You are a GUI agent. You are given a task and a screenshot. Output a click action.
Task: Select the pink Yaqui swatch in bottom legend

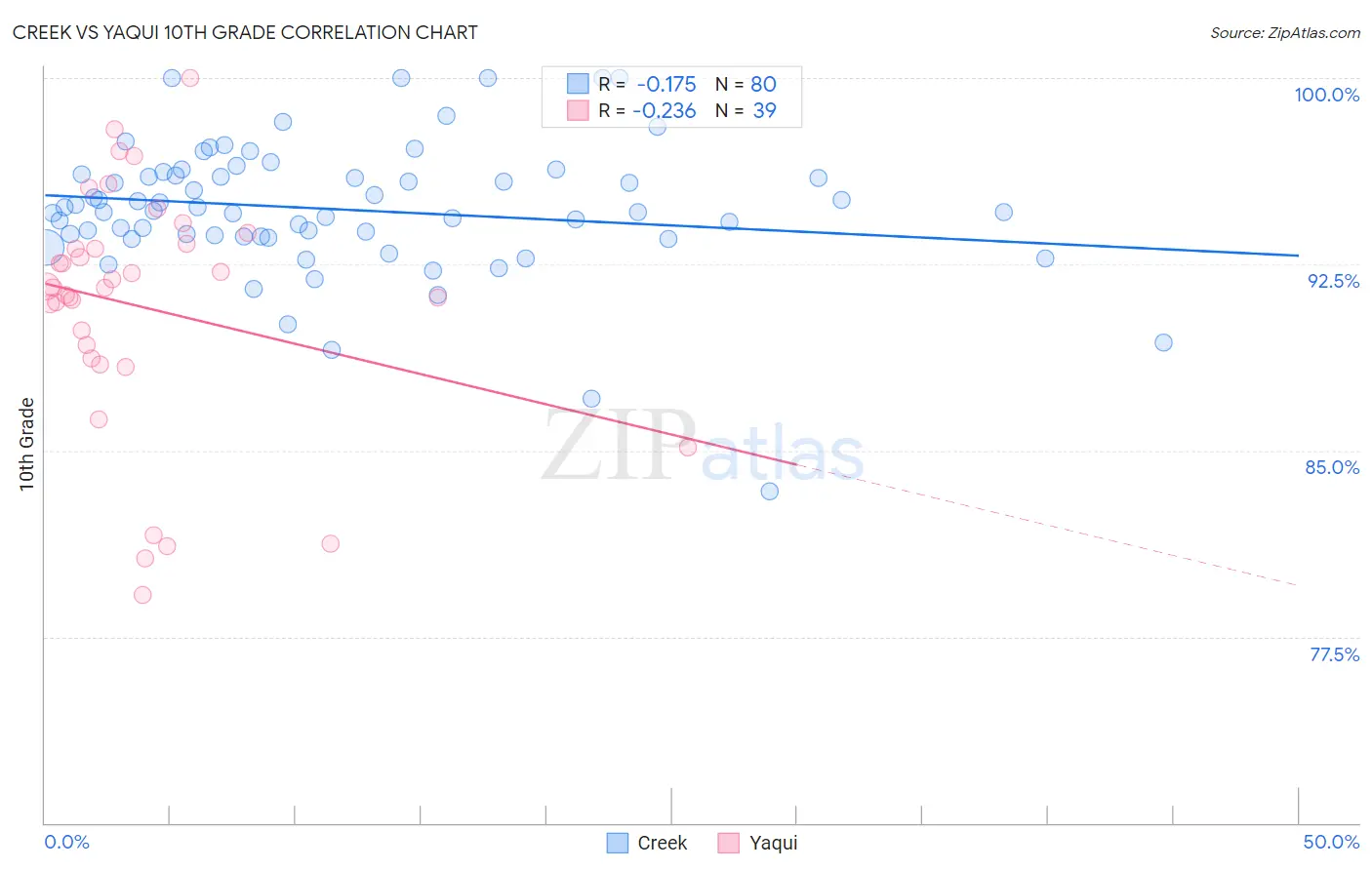tap(728, 843)
